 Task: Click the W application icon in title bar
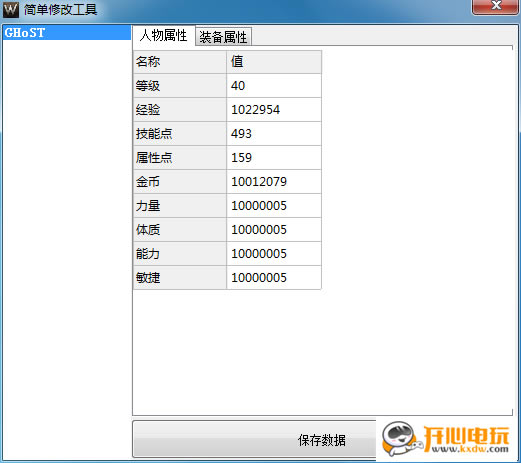10,9
